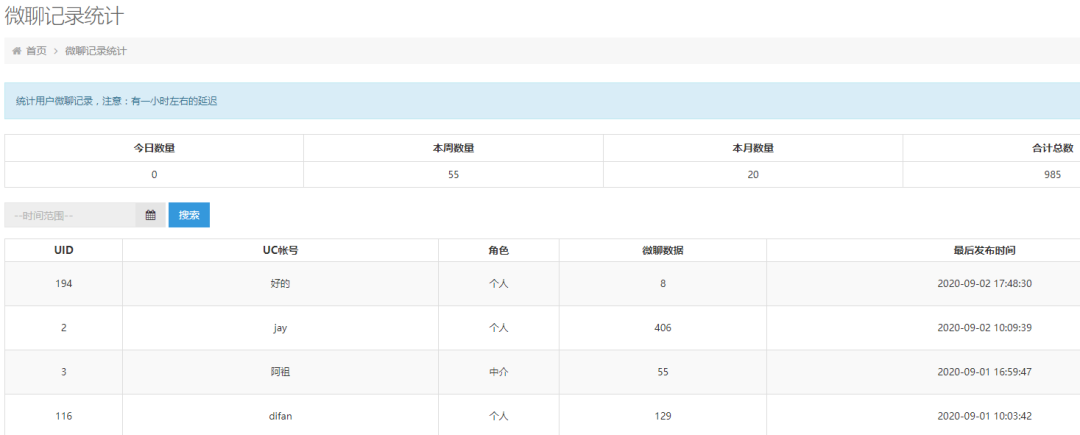The width and height of the screenshot is (1080, 435).
Task: Click the home icon in breadcrumb
Action: click(17, 51)
